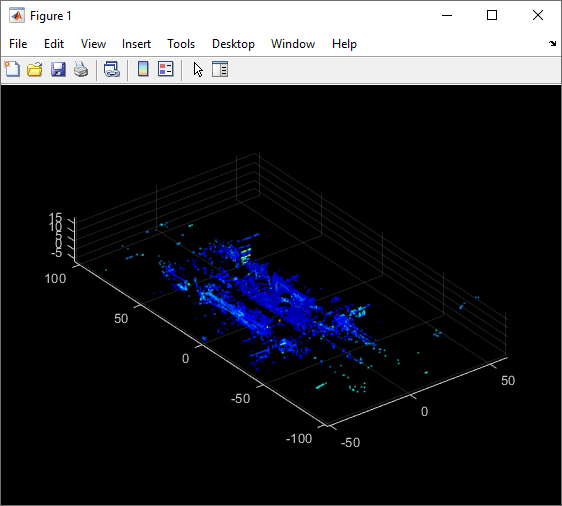Open the Window menu

pyautogui.click(x=293, y=44)
